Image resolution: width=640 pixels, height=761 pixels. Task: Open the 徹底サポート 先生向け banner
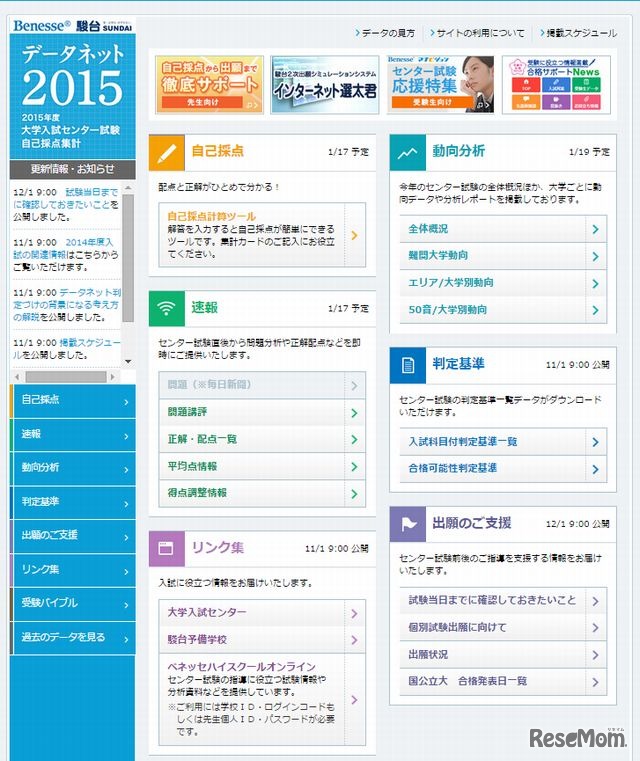coord(209,84)
